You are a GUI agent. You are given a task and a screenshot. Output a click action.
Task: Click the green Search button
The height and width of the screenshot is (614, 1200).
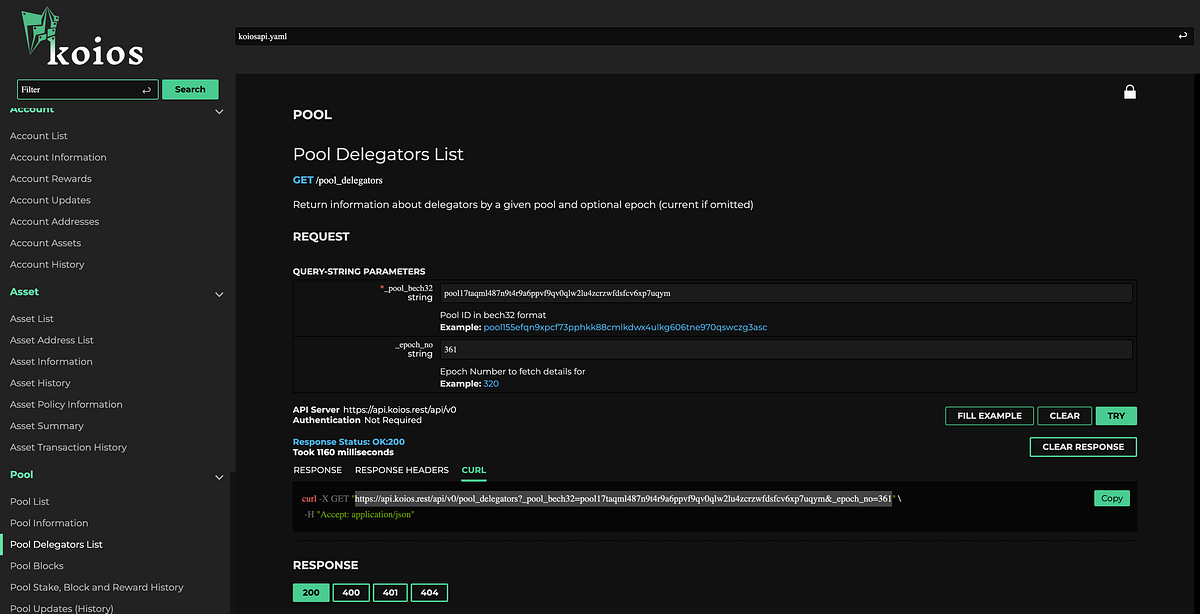pos(190,89)
